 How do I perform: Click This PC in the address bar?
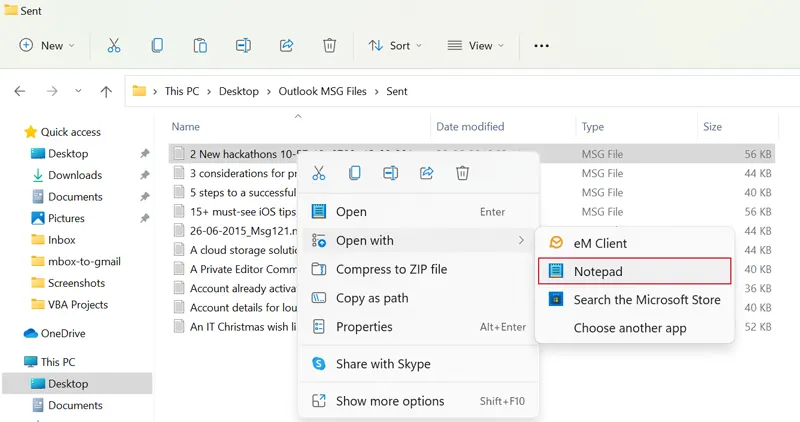(182, 91)
